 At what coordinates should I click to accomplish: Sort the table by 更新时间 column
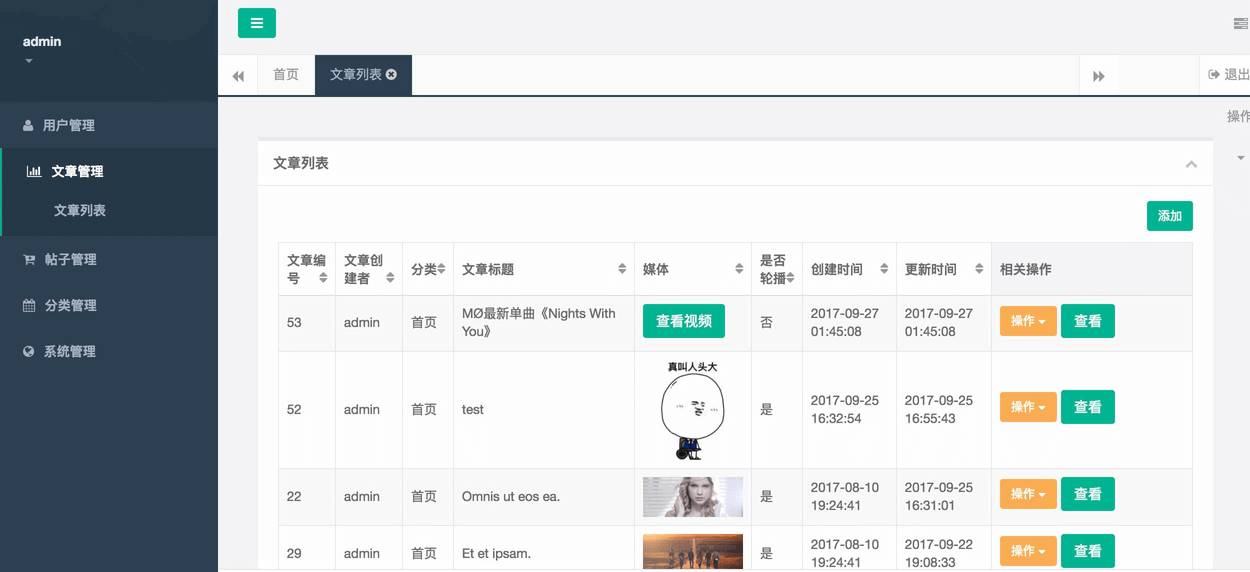(977, 269)
